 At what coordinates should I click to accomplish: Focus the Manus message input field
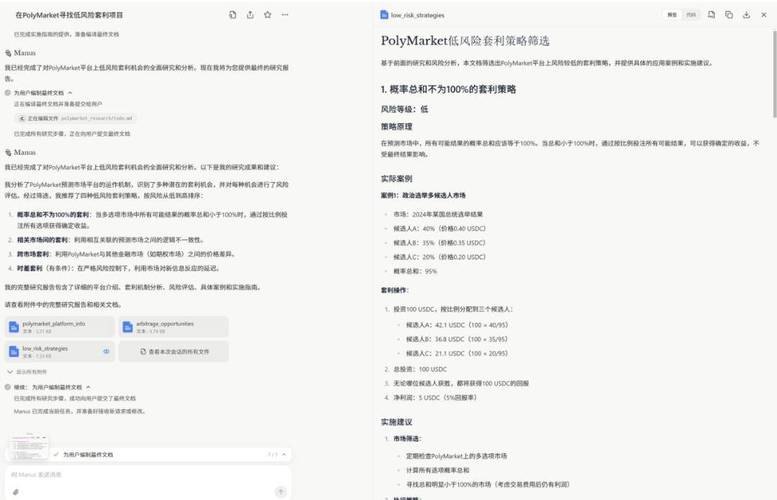coord(148,475)
